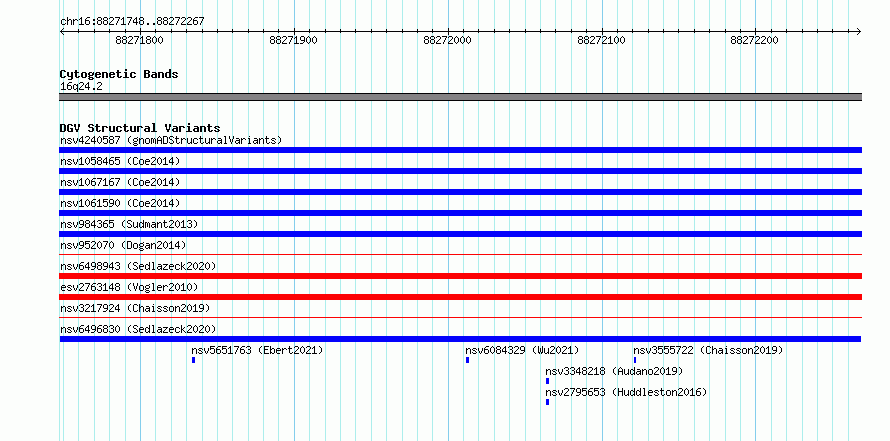
Task: Open variant nsv3217924 (Chaisson2019) label
Action: tap(135, 308)
